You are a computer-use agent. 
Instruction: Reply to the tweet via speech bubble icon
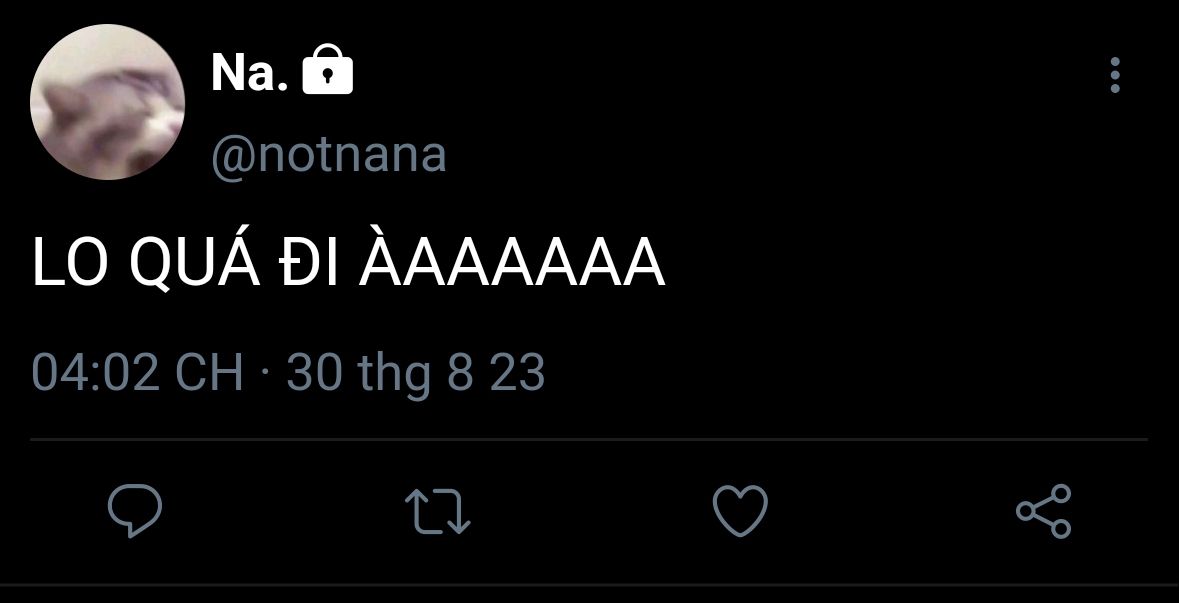[x=135, y=510]
